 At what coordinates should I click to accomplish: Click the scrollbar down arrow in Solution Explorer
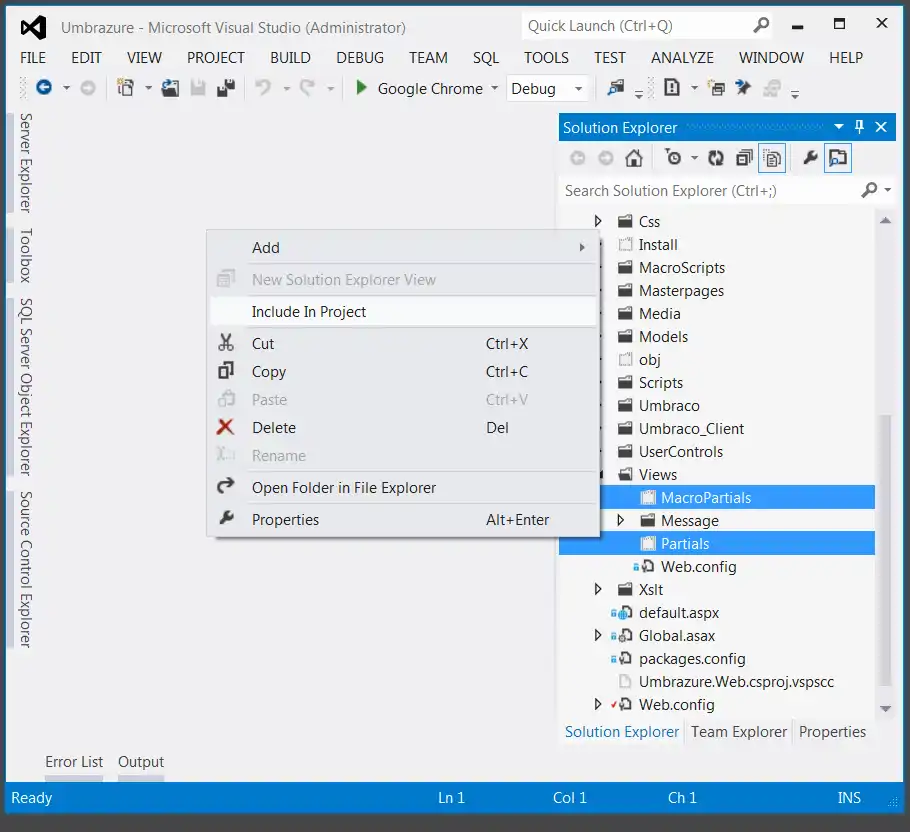coord(885,708)
